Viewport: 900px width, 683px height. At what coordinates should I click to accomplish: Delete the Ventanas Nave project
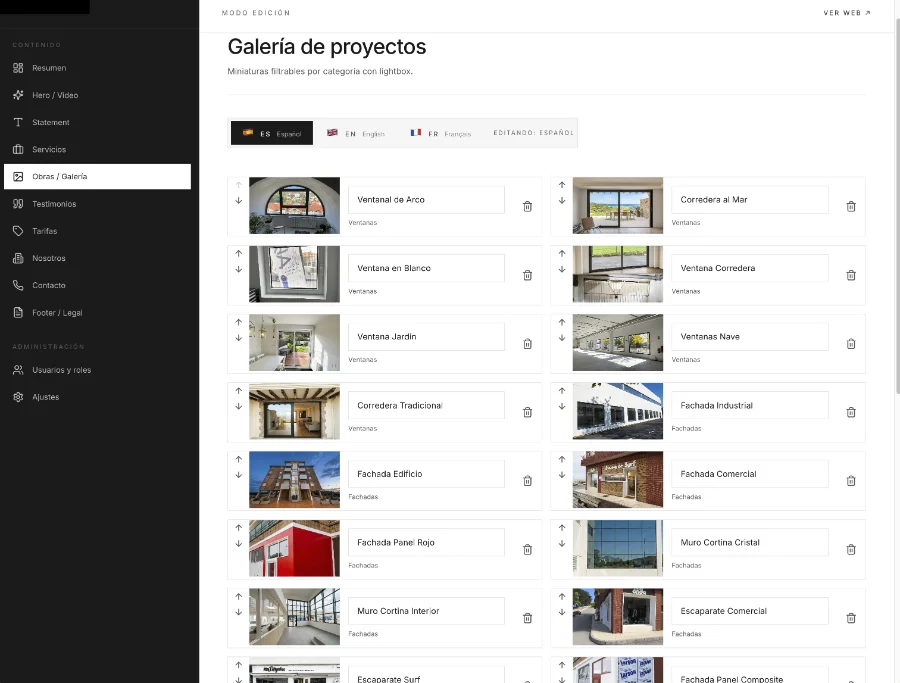pyautogui.click(x=851, y=344)
